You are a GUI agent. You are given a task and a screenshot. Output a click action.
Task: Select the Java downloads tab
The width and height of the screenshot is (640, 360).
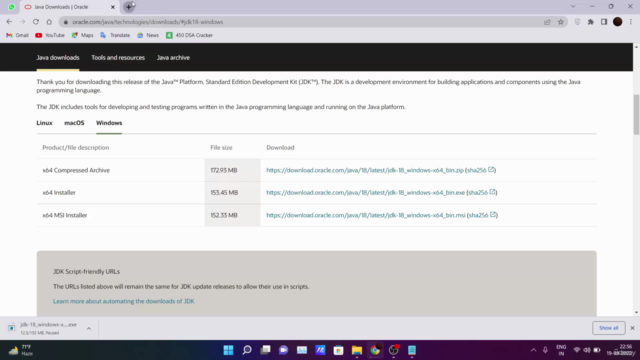[58, 58]
